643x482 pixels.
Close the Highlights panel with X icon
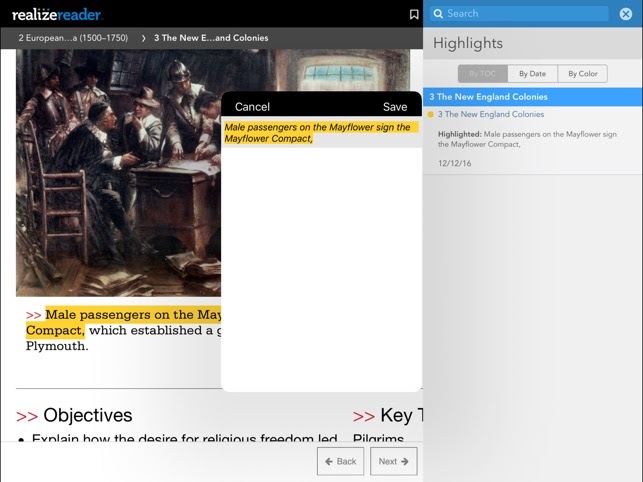625,14
